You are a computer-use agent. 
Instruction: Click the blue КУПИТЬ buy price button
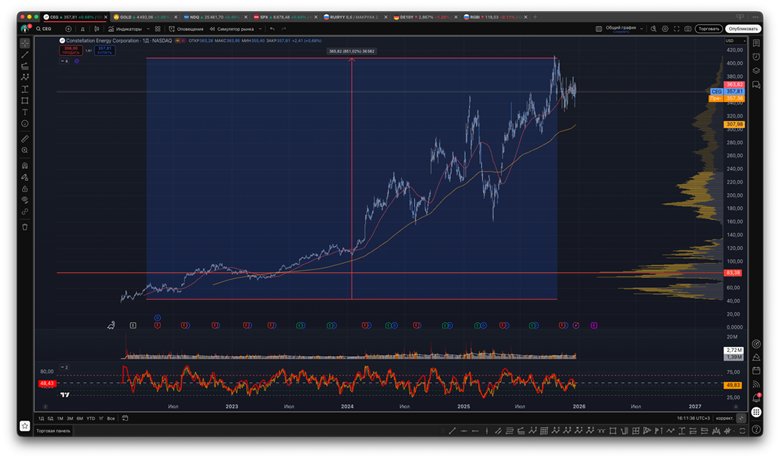pyautogui.click(x=104, y=50)
